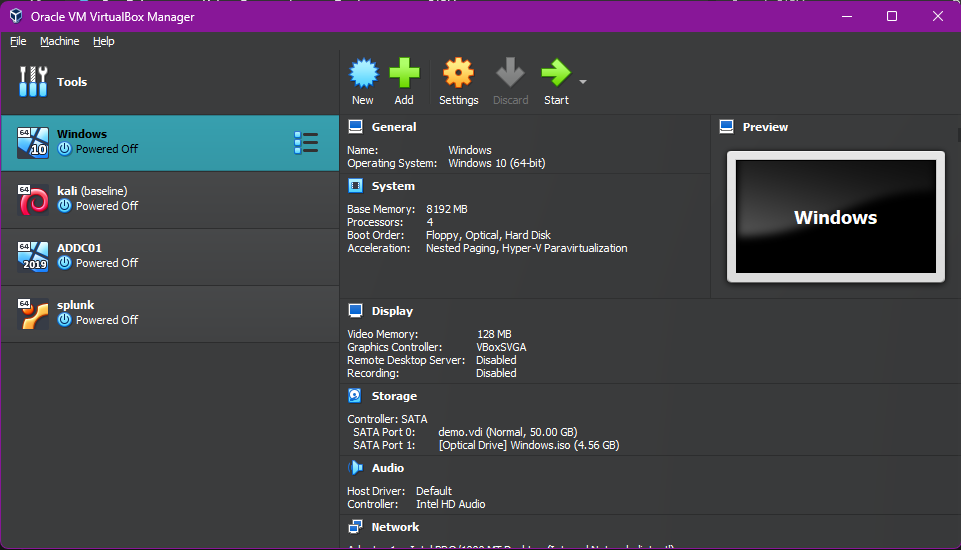Open the Audio settings header link
Image resolution: width=961 pixels, height=550 pixels.
pos(387,468)
